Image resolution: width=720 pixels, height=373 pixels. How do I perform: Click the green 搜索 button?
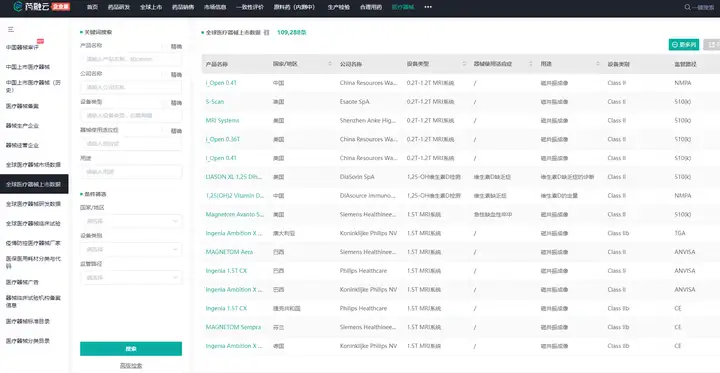tap(131, 349)
